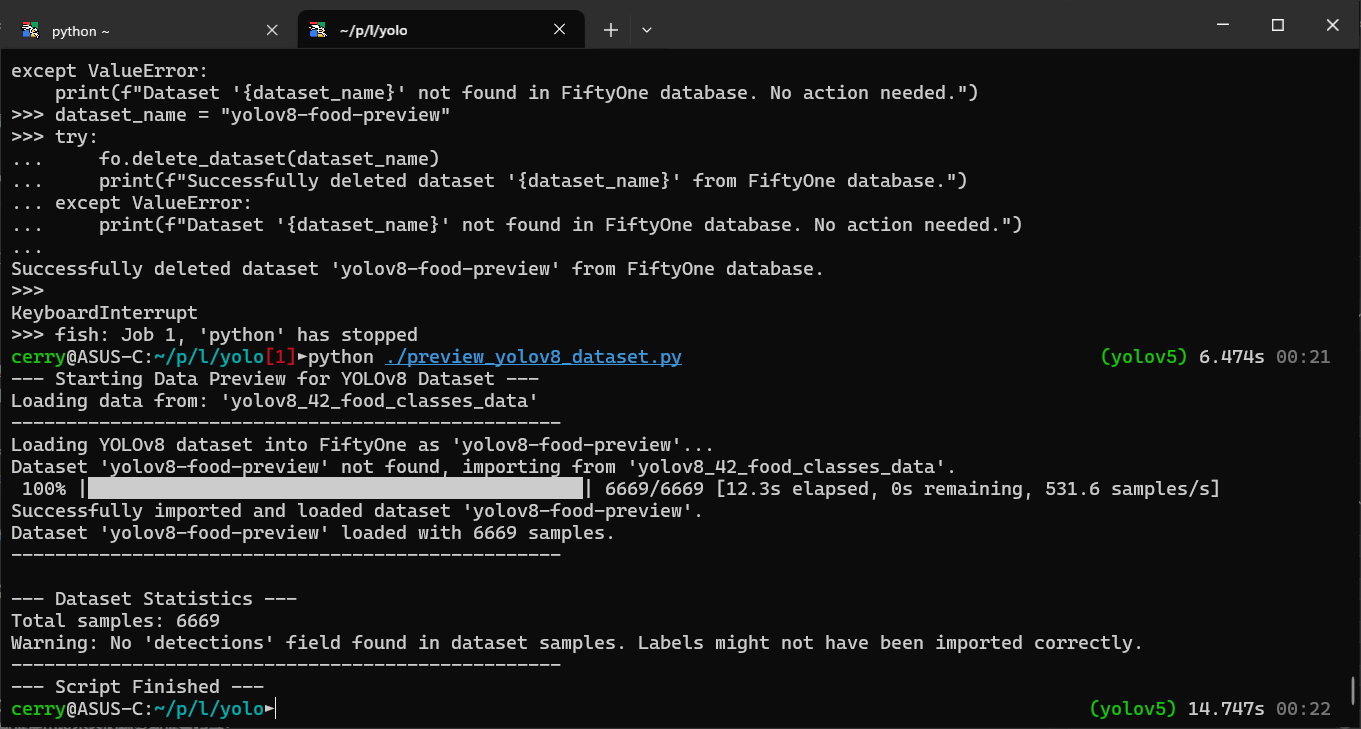
Task: Click the terminal scrollbar thumb
Action: (1352, 691)
